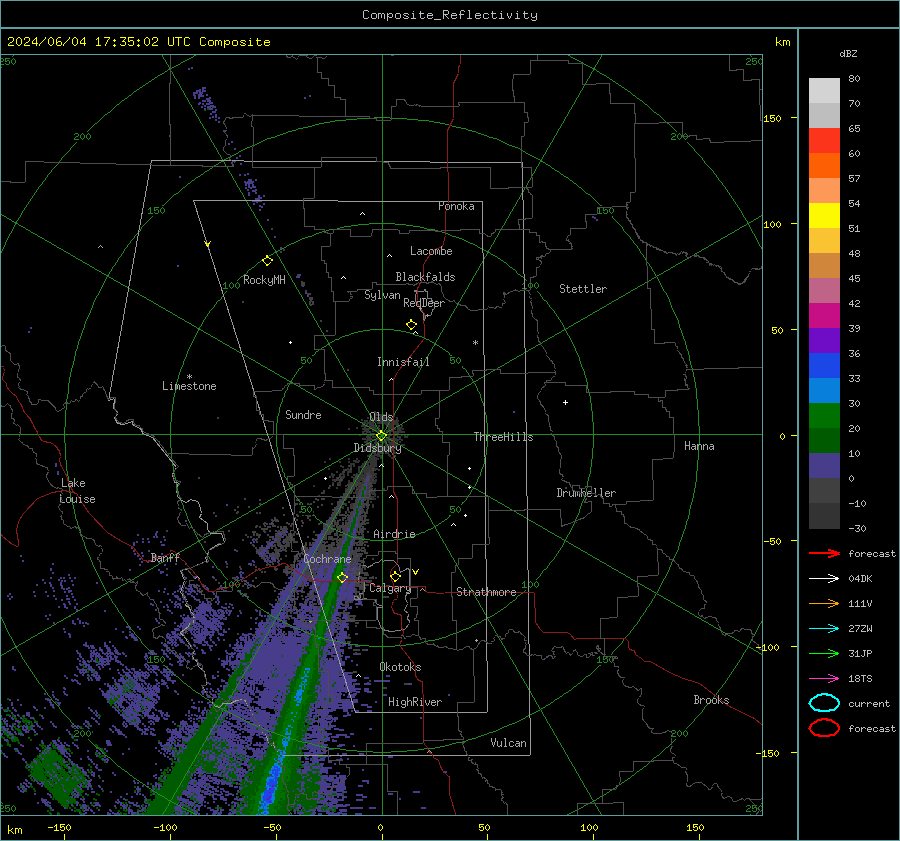900x841 pixels.
Task: Click the red forecast arrow in legend
Action: coord(824,553)
